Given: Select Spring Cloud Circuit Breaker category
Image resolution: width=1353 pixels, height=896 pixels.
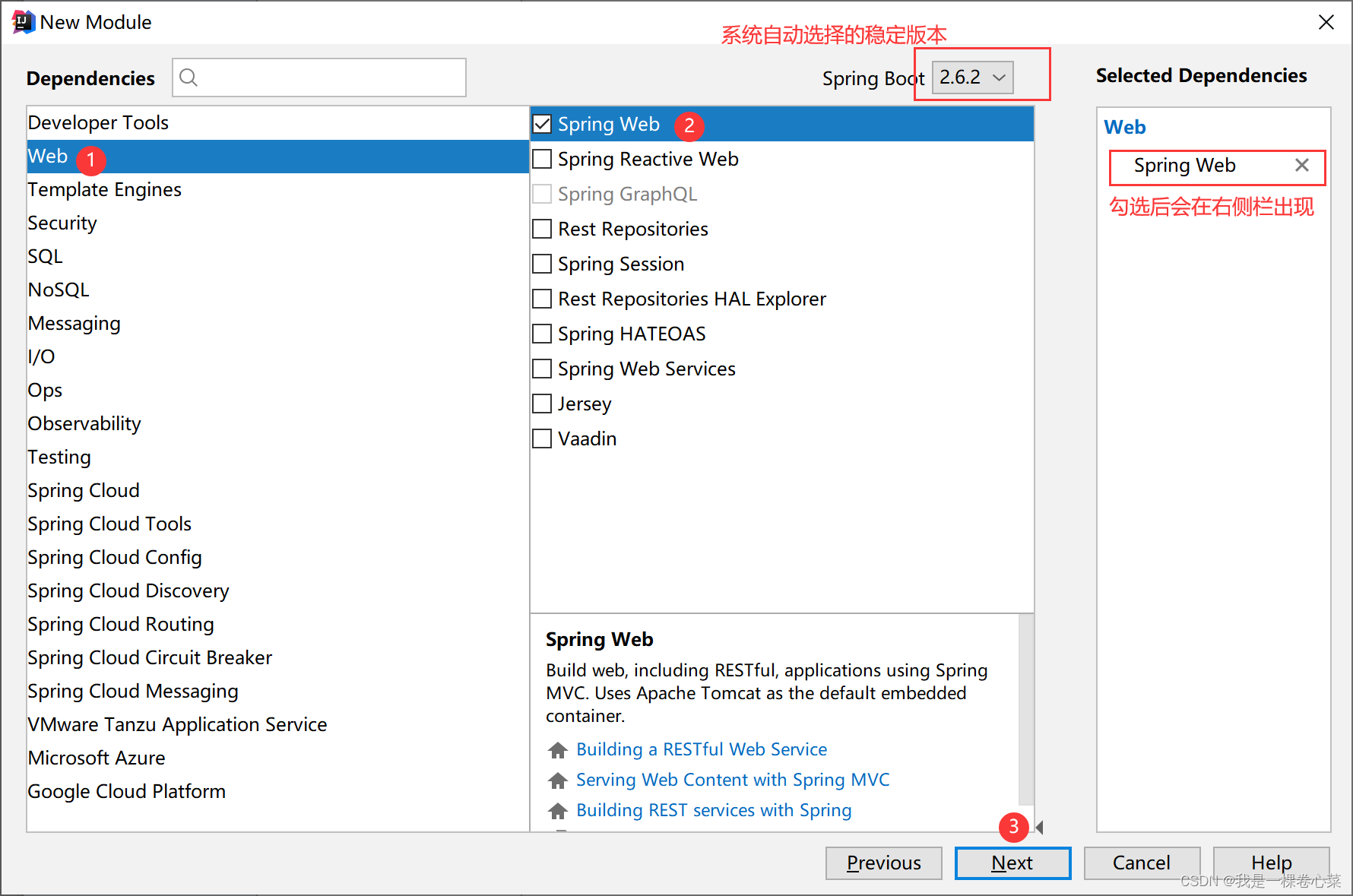Looking at the screenshot, I should click(x=277, y=658).
